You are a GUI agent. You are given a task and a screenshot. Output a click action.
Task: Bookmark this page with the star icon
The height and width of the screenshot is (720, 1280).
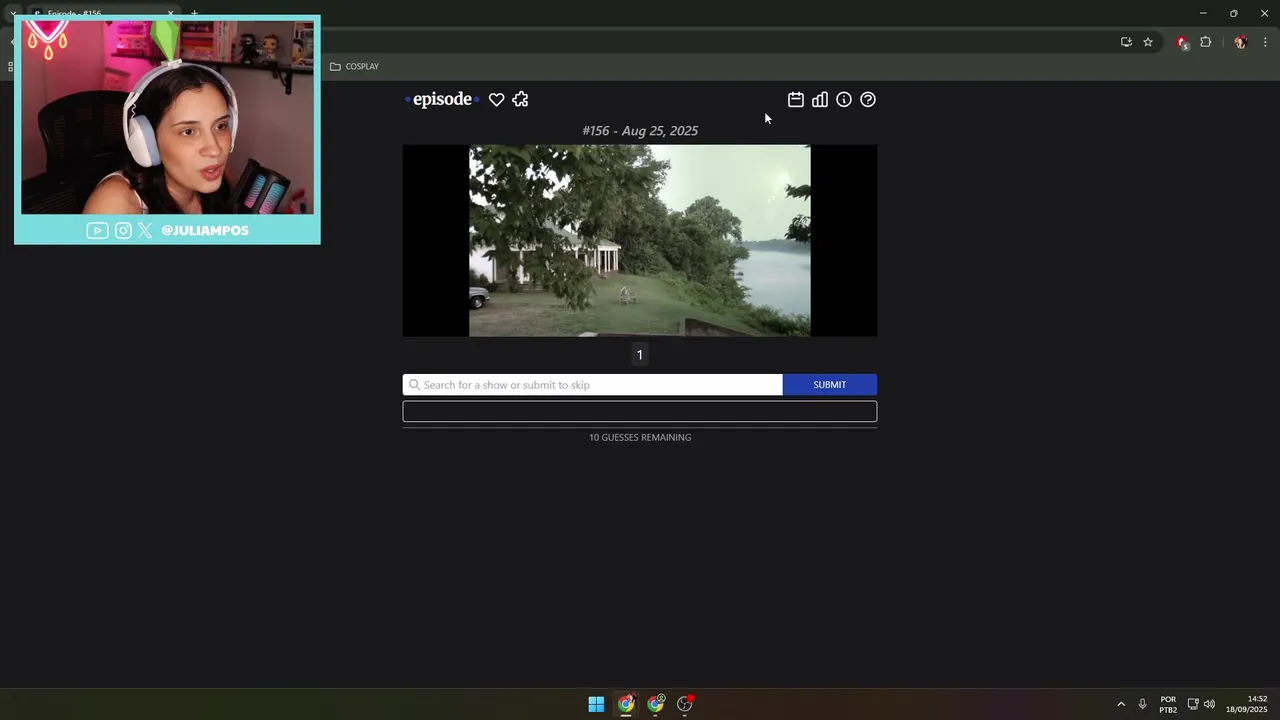tap(1148, 42)
